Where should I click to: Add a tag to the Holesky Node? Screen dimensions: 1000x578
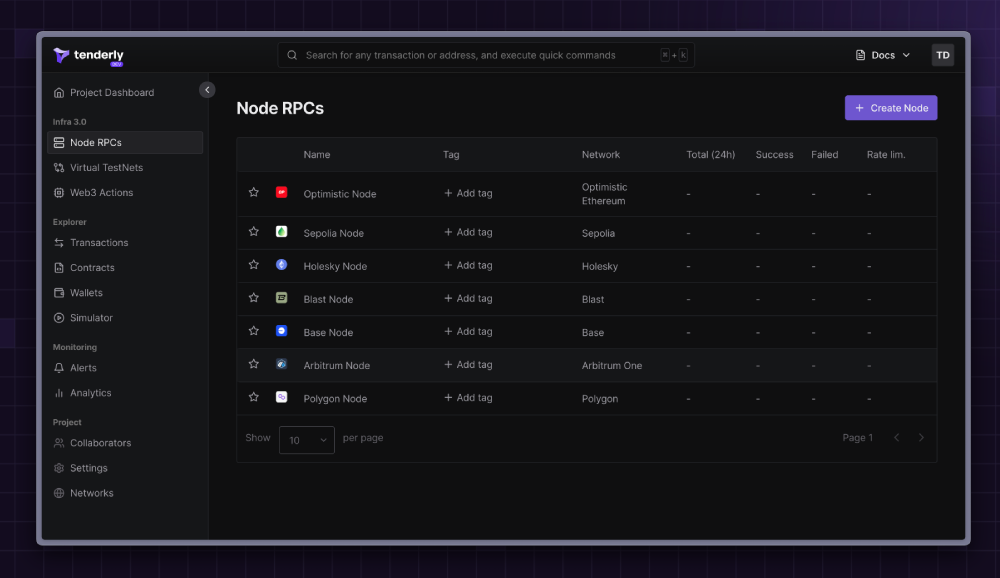[467, 264]
